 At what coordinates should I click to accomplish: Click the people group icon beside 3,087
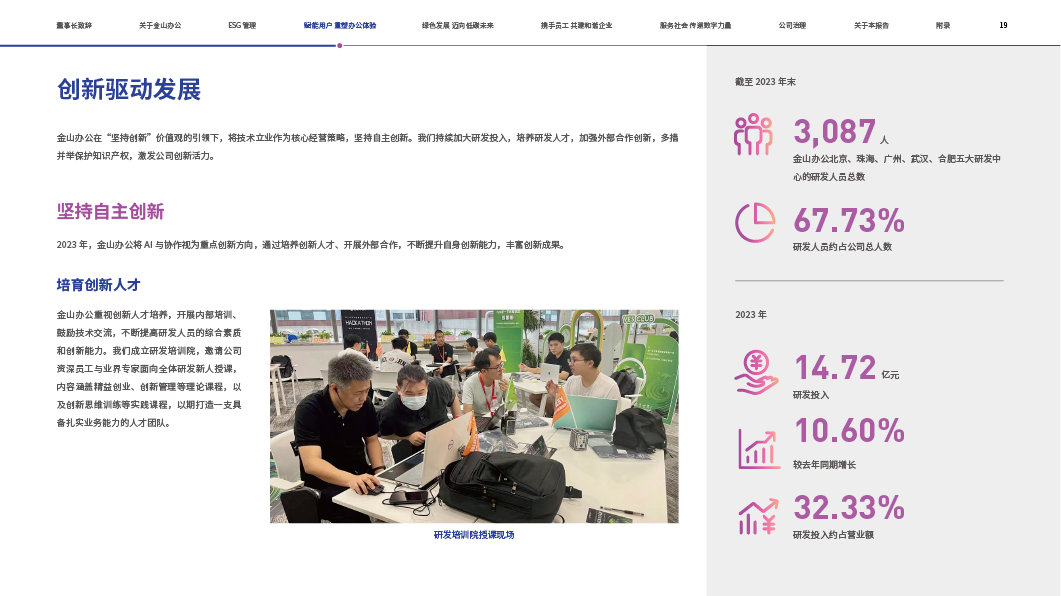753,134
